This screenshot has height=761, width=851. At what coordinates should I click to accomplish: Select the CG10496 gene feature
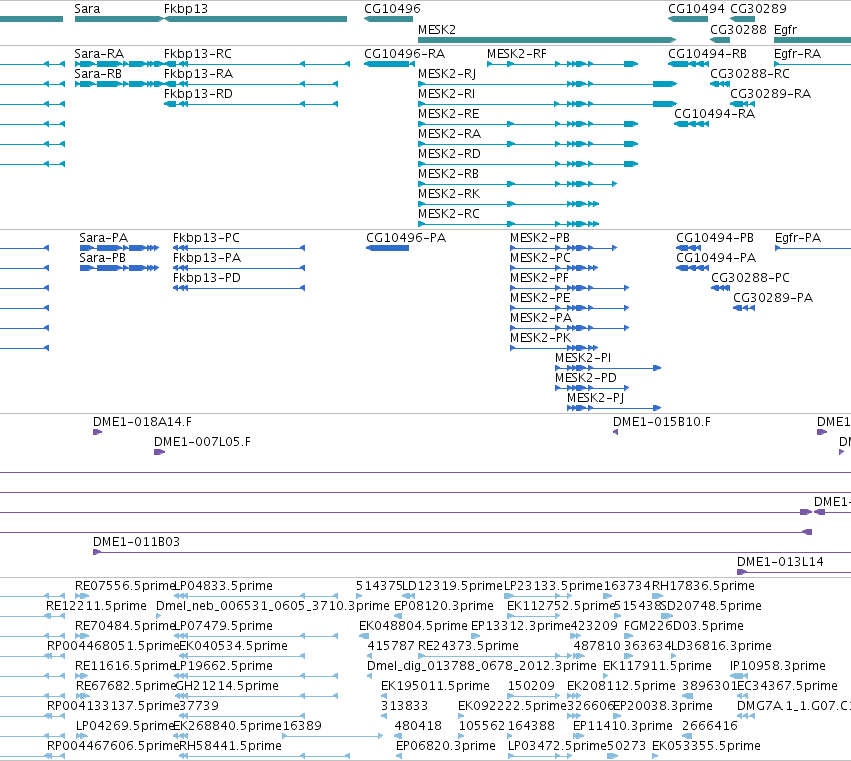388,19
